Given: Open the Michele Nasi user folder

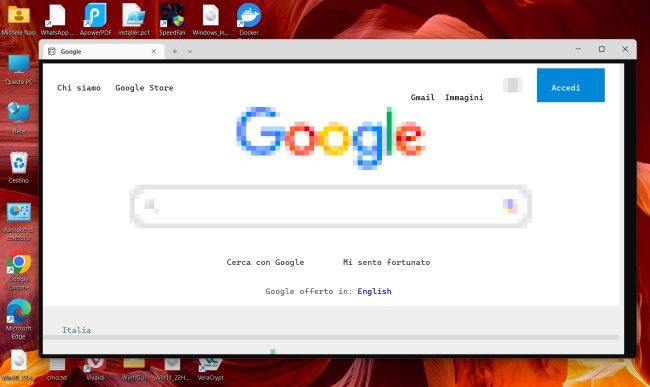Looking at the screenshot, I should pyautogui.click(x=19, y=20).
